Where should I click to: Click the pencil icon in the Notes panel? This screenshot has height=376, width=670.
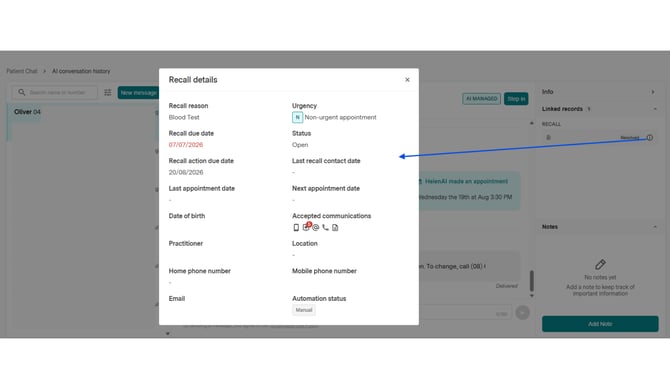pos(600,264)
